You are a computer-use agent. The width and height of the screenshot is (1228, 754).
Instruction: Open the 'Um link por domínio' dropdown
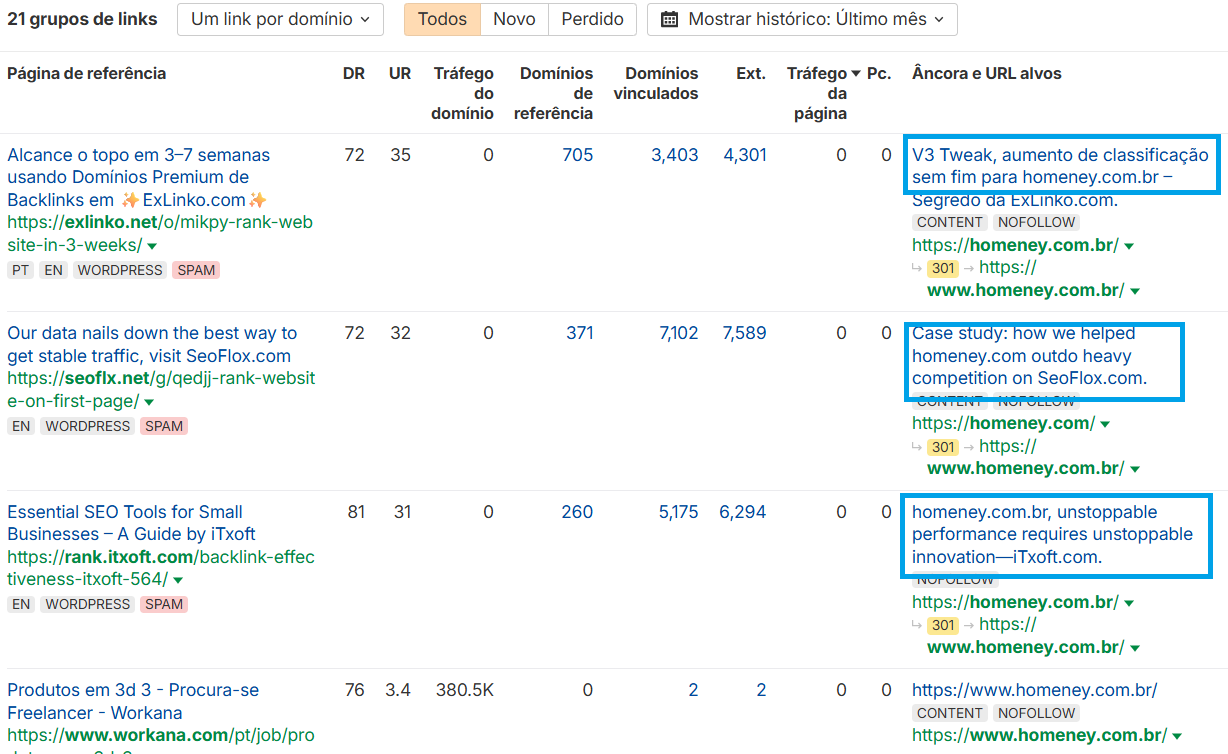(x=280, y=19)
